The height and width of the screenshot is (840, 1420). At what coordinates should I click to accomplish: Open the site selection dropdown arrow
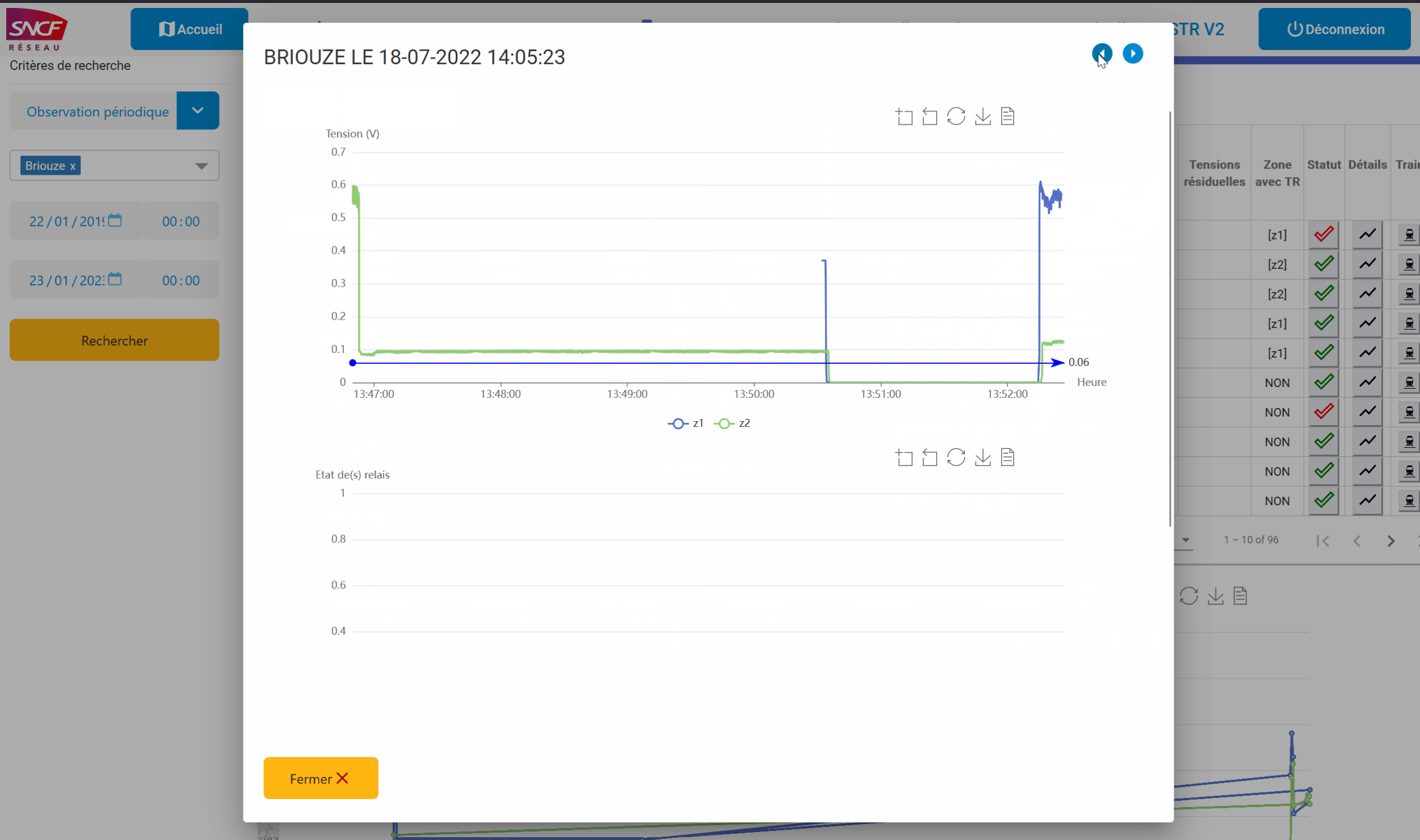(201, 166)
